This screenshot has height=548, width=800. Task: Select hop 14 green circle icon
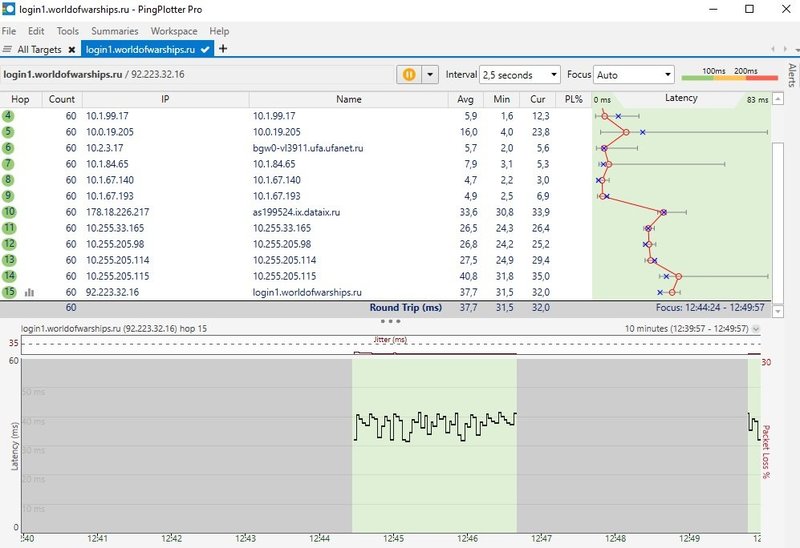tap(9, 276)
